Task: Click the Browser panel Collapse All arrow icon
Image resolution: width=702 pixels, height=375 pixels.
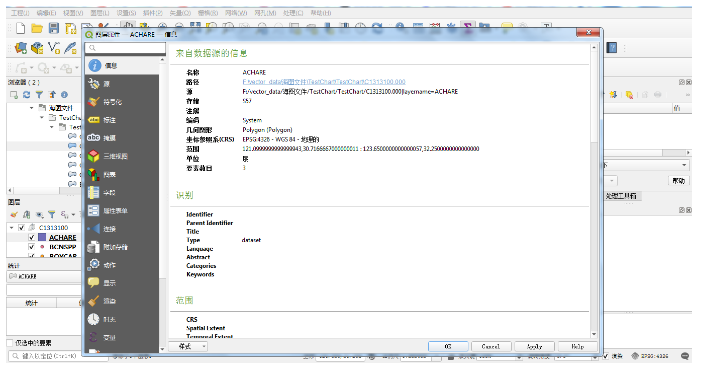Action: [52, 94]
